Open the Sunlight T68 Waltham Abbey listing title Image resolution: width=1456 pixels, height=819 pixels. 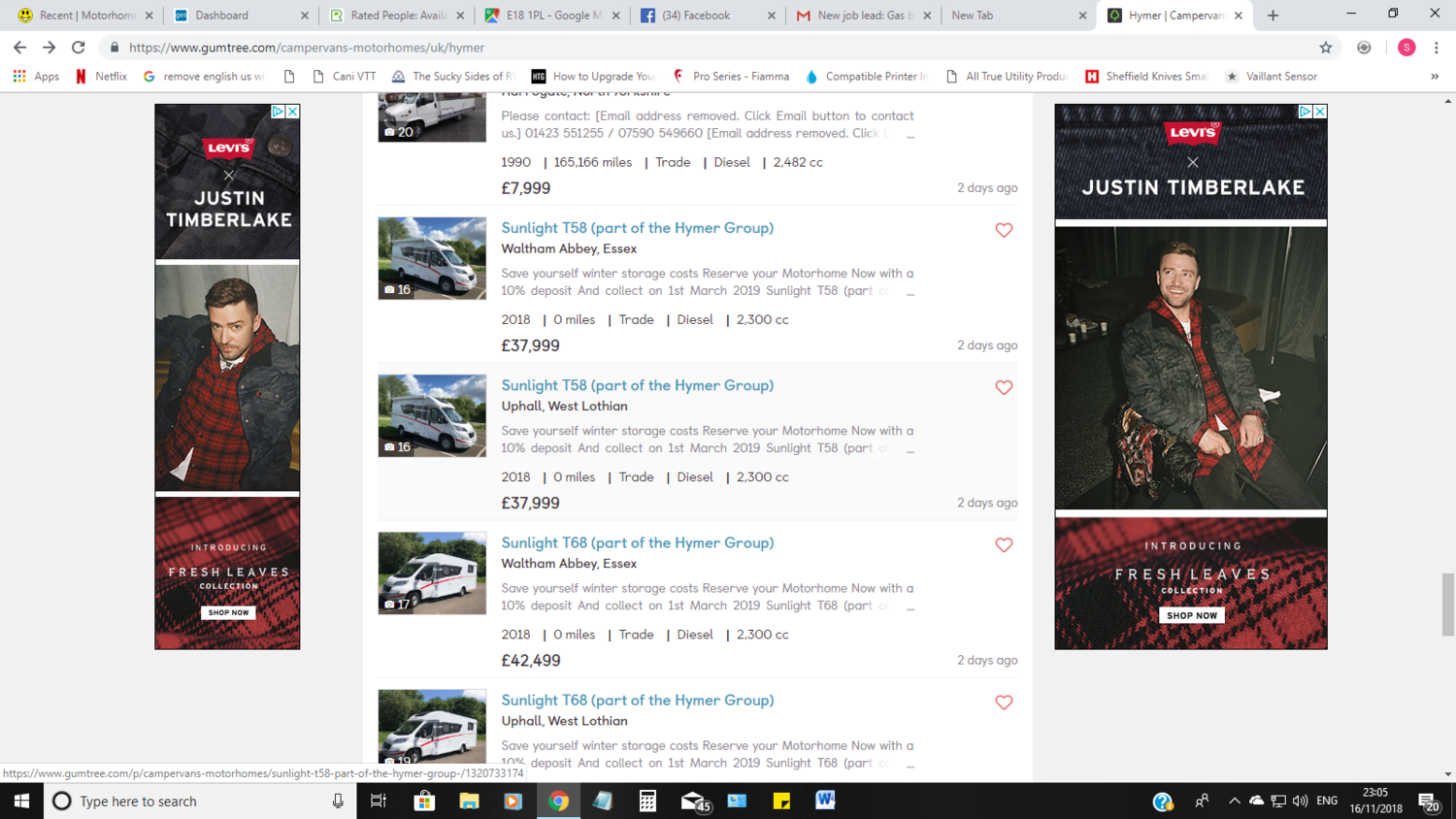point(637,542)
